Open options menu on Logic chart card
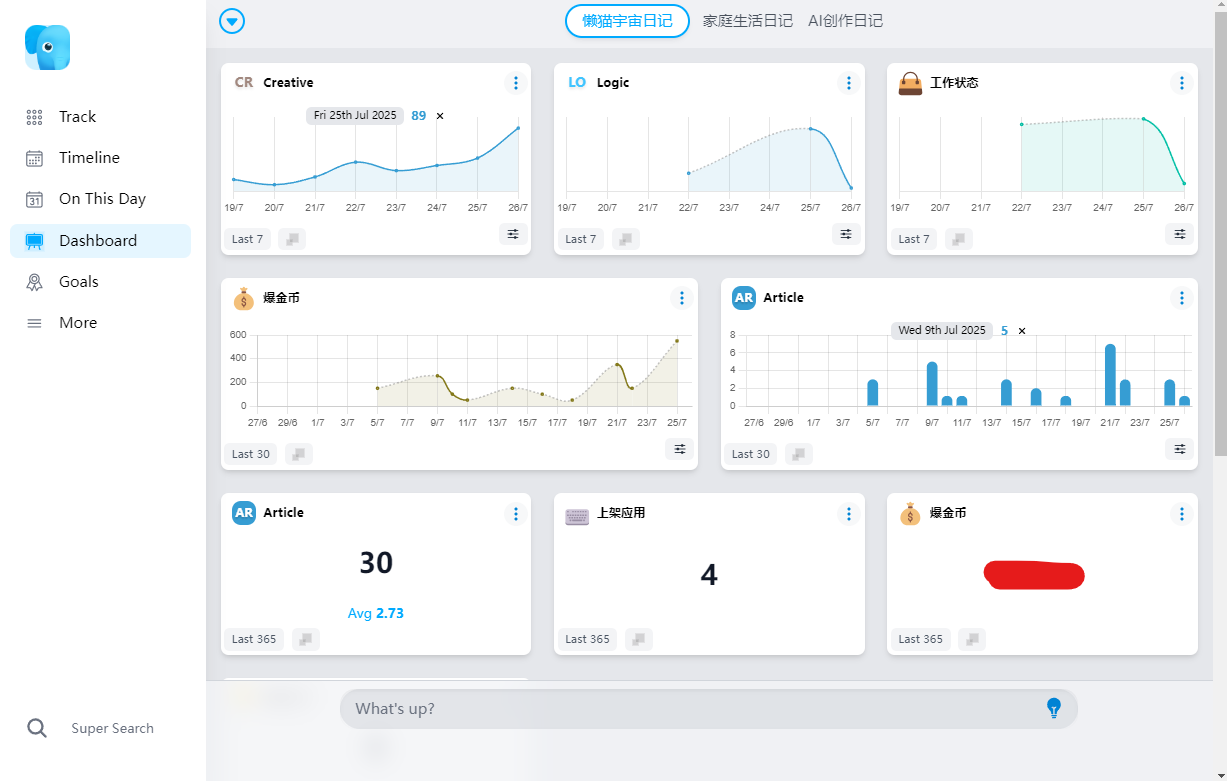The image size is (1227, 781). [x=848, y=83]
